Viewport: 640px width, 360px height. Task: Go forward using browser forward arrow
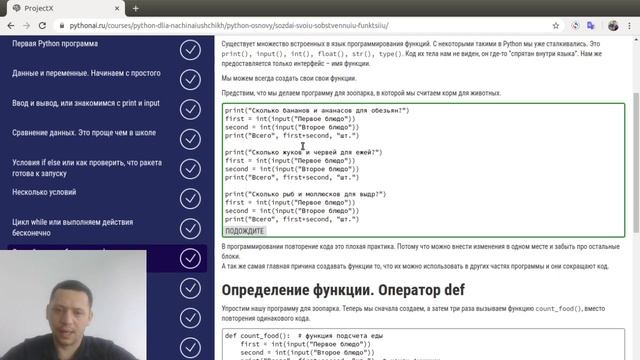point(27,26)
